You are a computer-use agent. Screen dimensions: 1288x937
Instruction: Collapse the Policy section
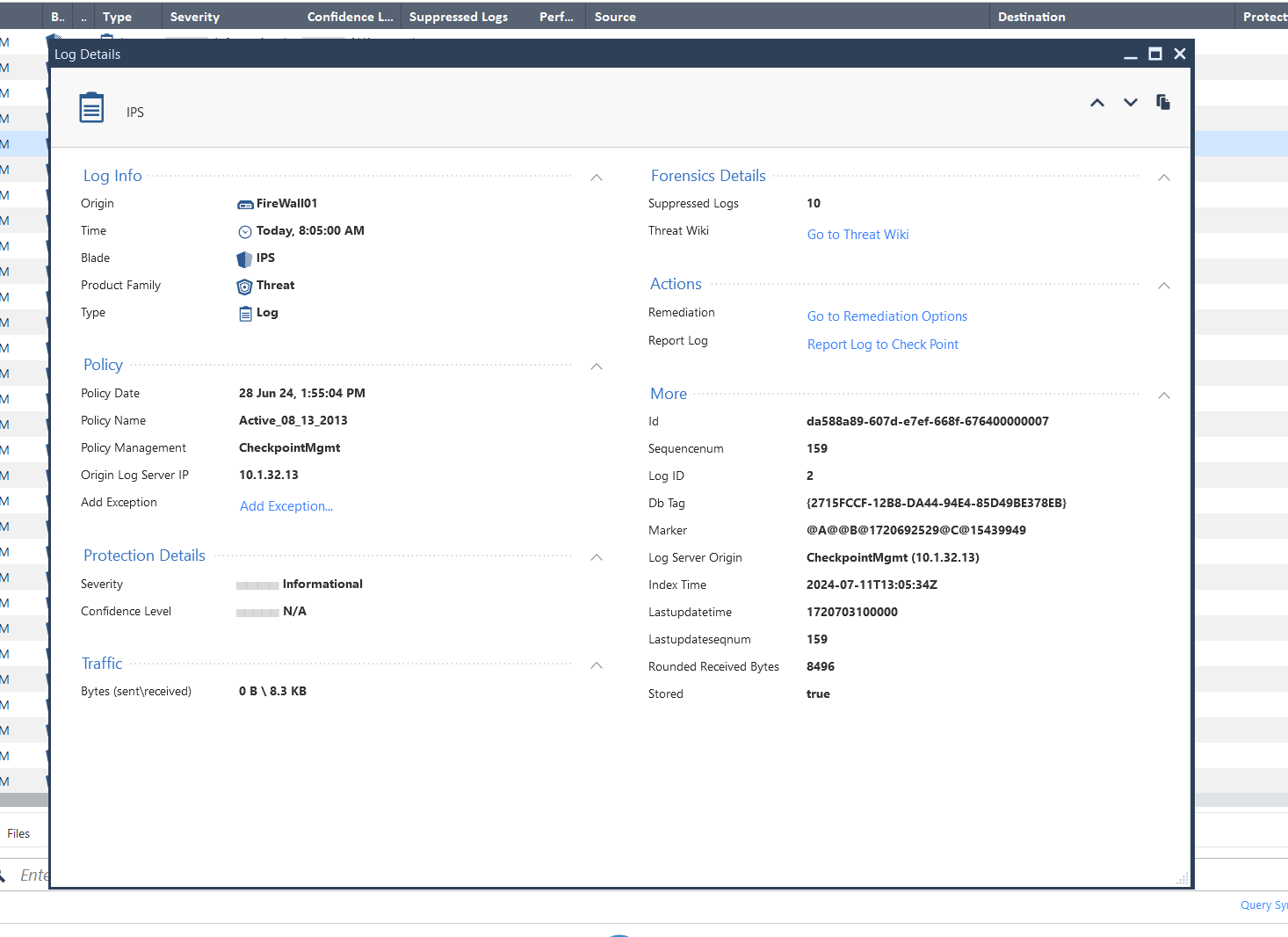(597, 367)
